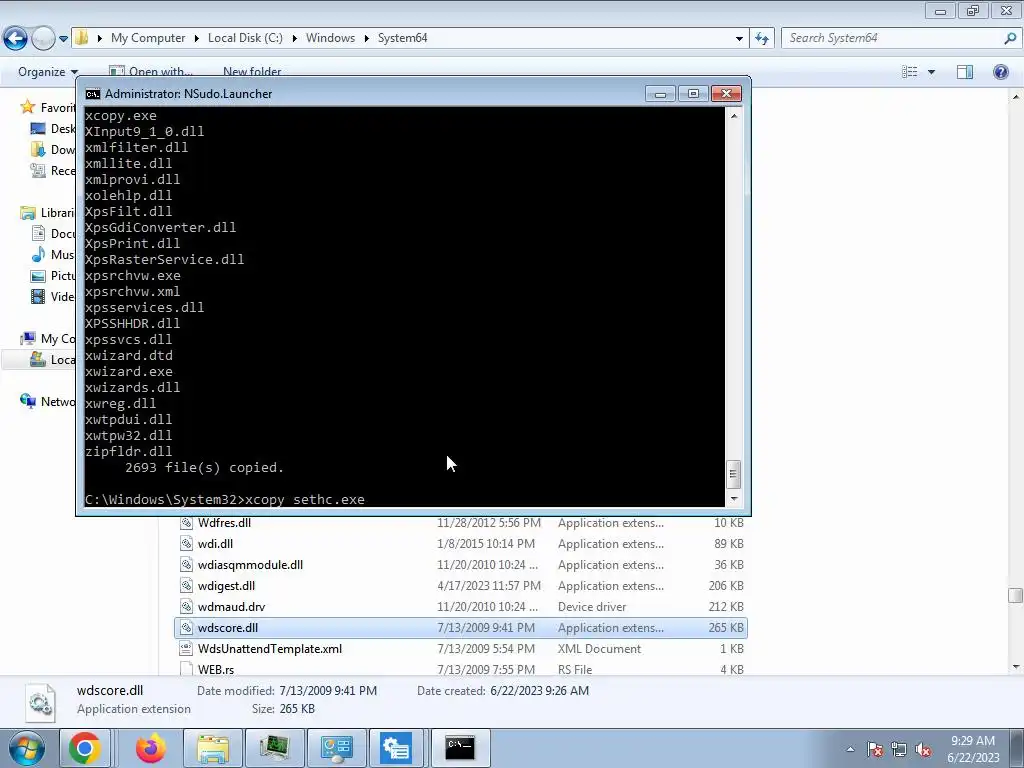The height and width of the screenshot is (768, 1024).
Task: Click the Action Center flag tray icon
Action: [x=875, y=750]
